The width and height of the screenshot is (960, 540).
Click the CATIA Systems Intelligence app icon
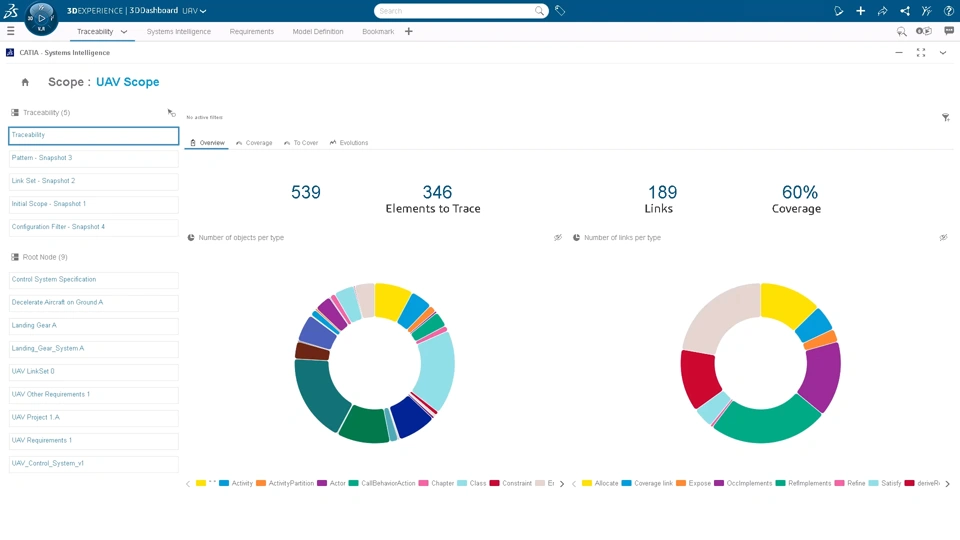click(10, 53)
